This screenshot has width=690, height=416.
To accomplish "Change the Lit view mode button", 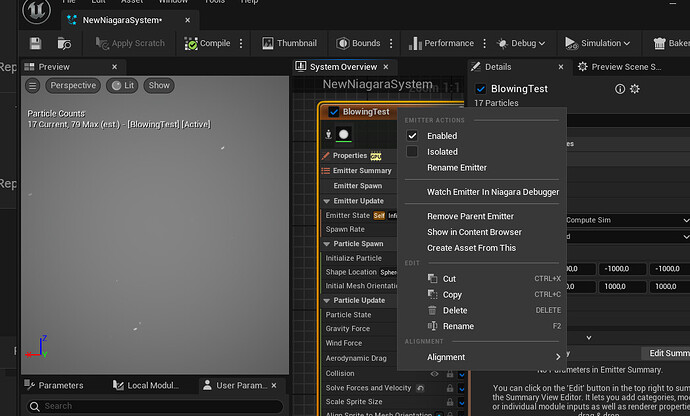I will click(122, 85).
